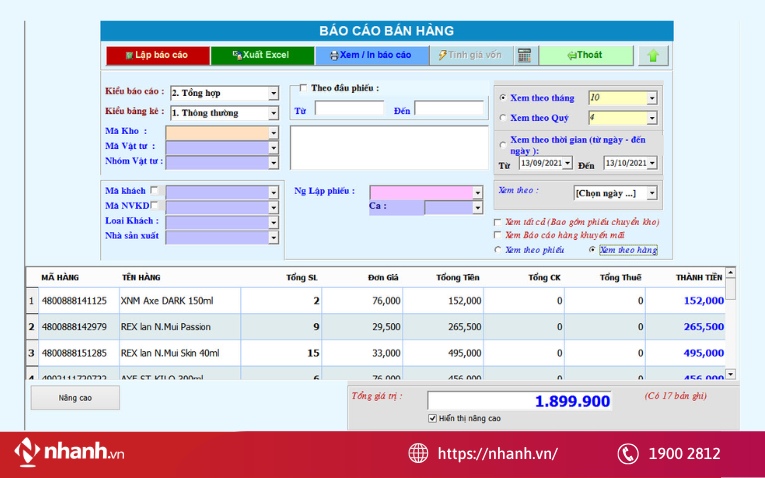Select XNM Axe DARK 150ml cell
Viewport: 765px width, 478px height.
(180, 300)
